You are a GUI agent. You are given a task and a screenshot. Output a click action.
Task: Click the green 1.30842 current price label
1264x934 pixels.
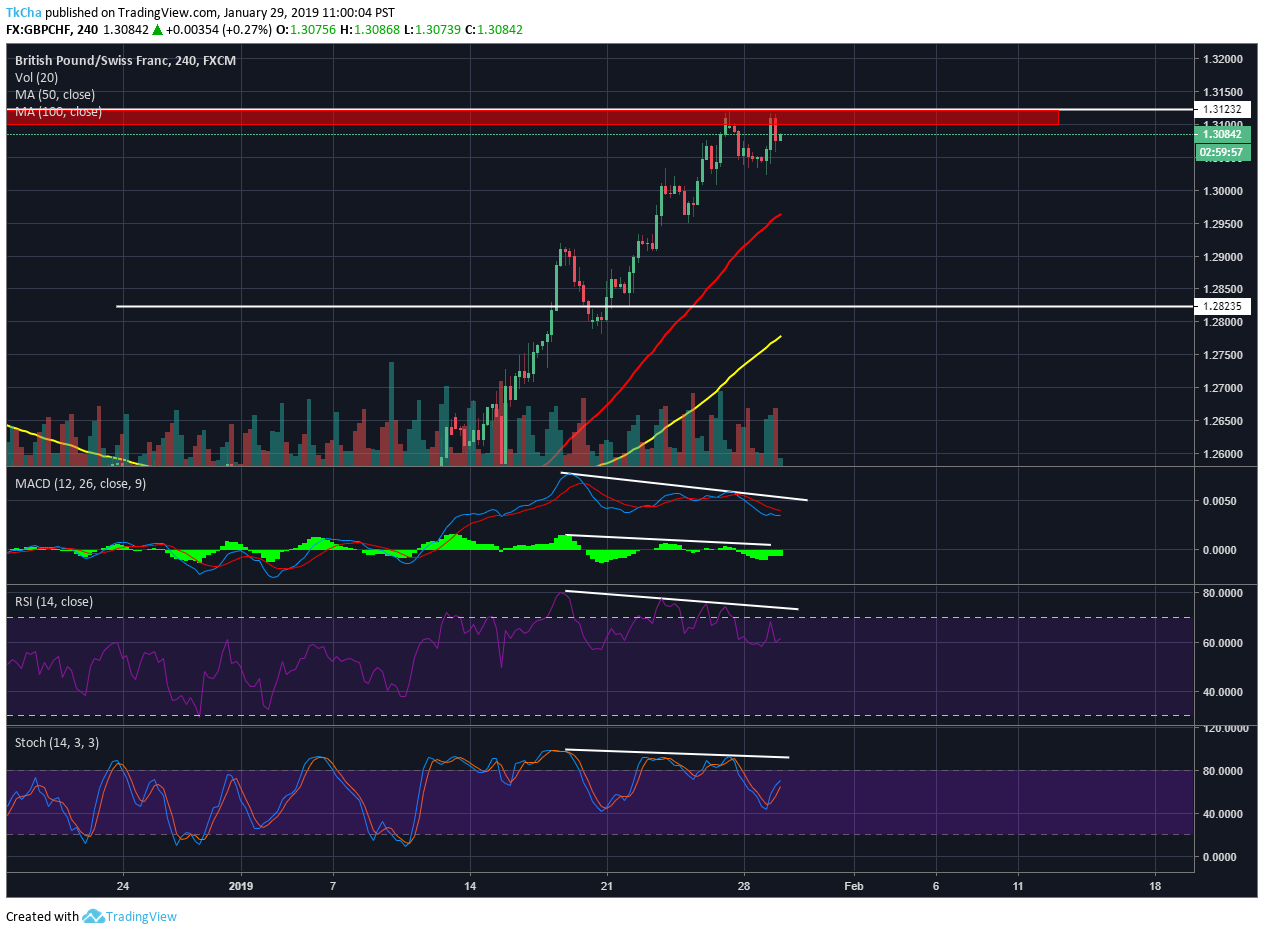(x=1222, y=134)
